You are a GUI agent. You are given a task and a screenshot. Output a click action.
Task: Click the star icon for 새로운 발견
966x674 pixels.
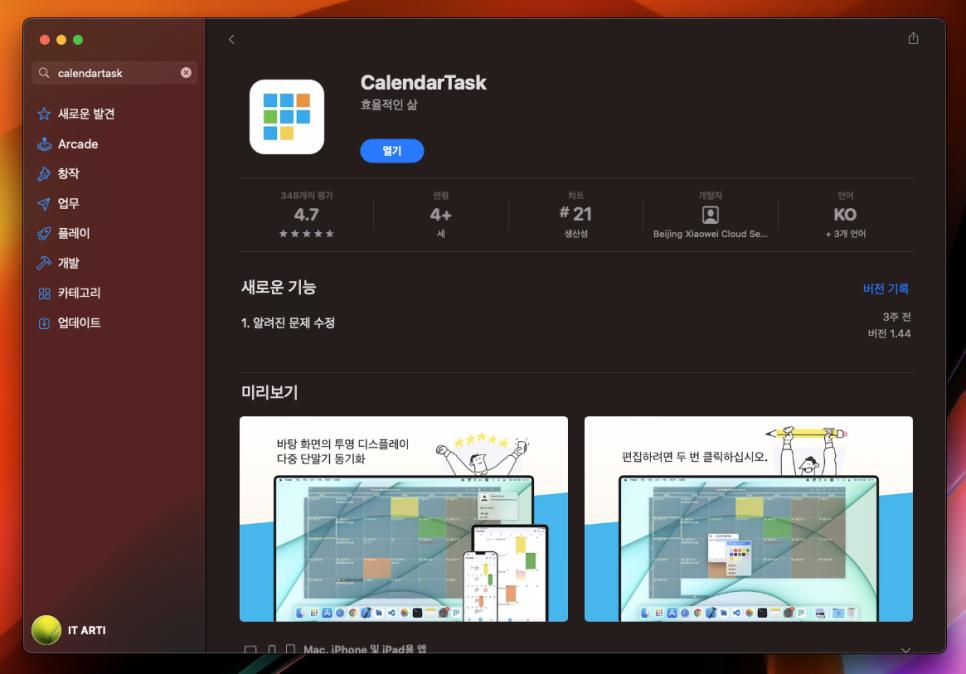[44, 114]
